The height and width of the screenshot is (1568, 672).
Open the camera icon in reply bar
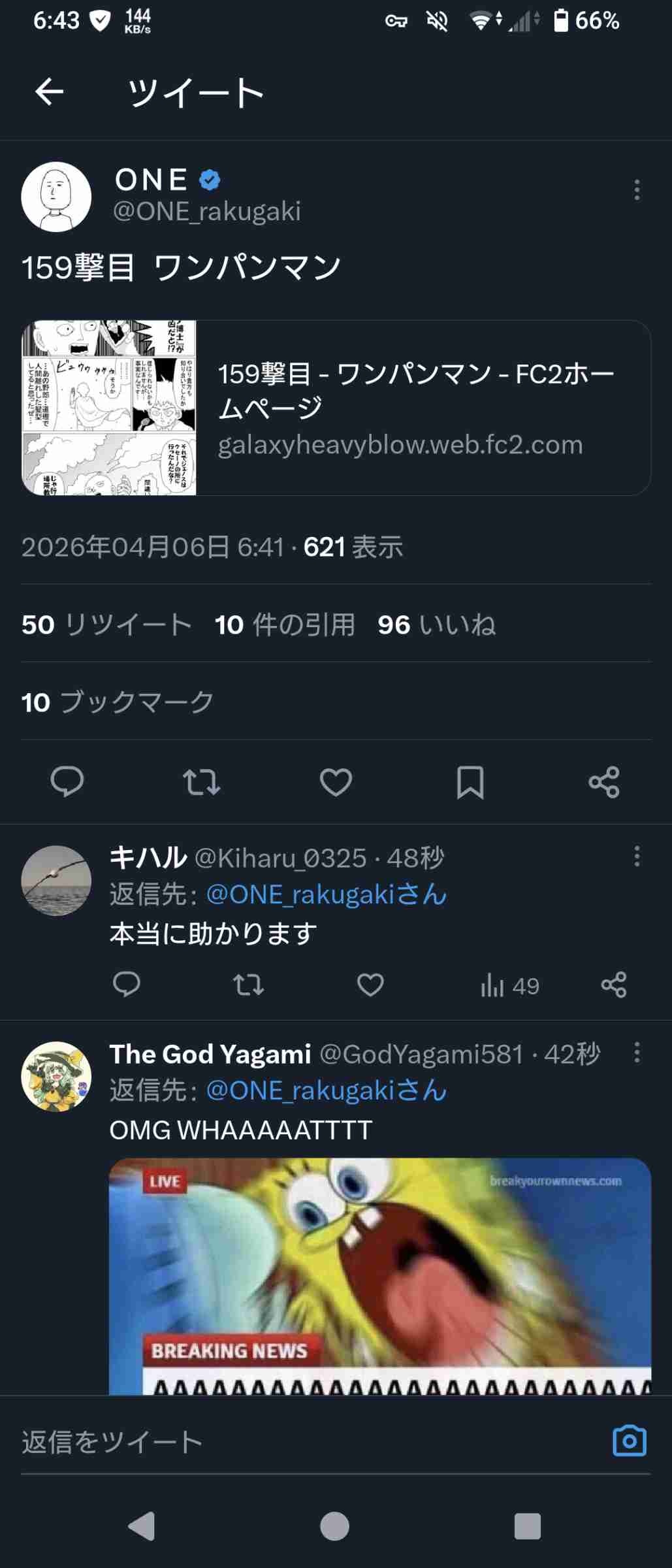pyautogui.click(x=629, y=1441)
